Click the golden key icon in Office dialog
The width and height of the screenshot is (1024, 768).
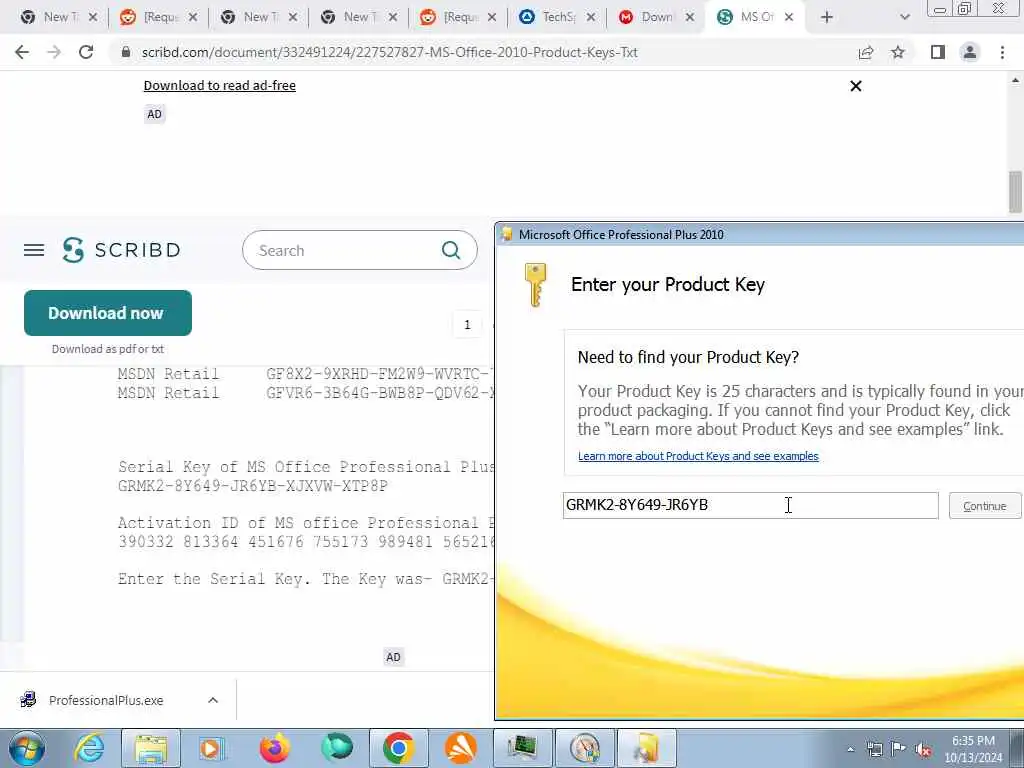[x=536, y=285]
